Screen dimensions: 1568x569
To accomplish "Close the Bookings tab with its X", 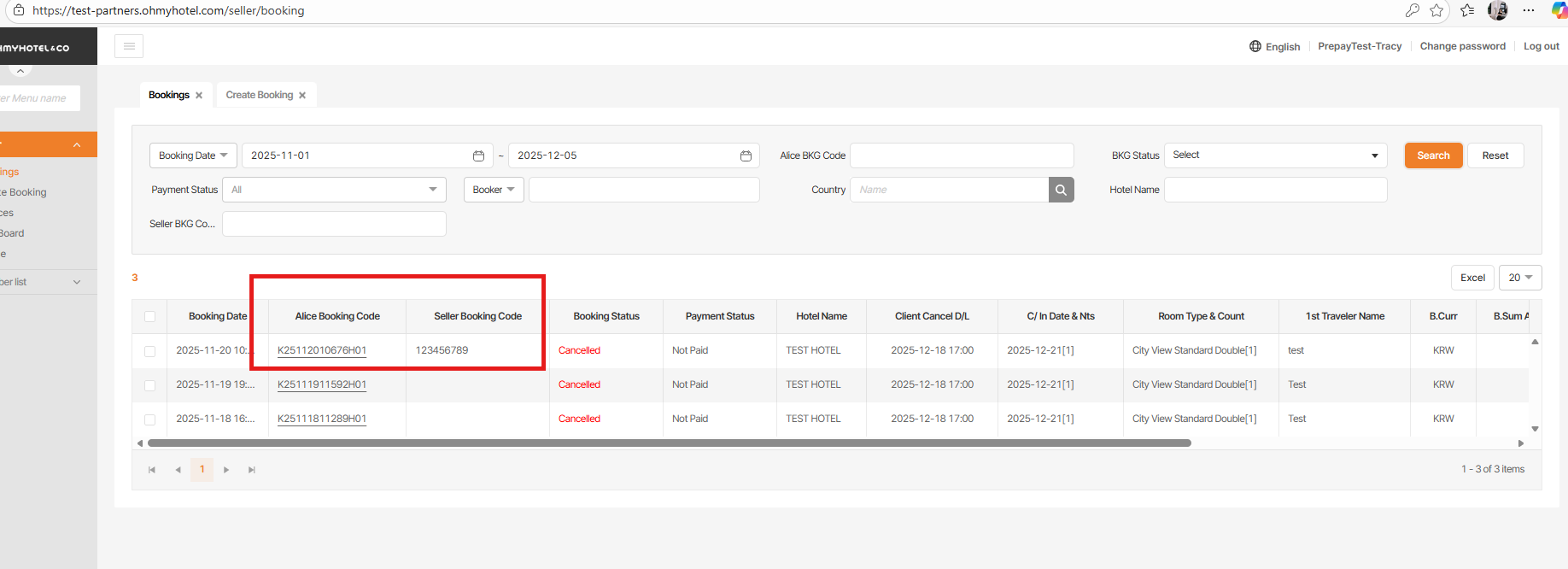I will 199,96.
